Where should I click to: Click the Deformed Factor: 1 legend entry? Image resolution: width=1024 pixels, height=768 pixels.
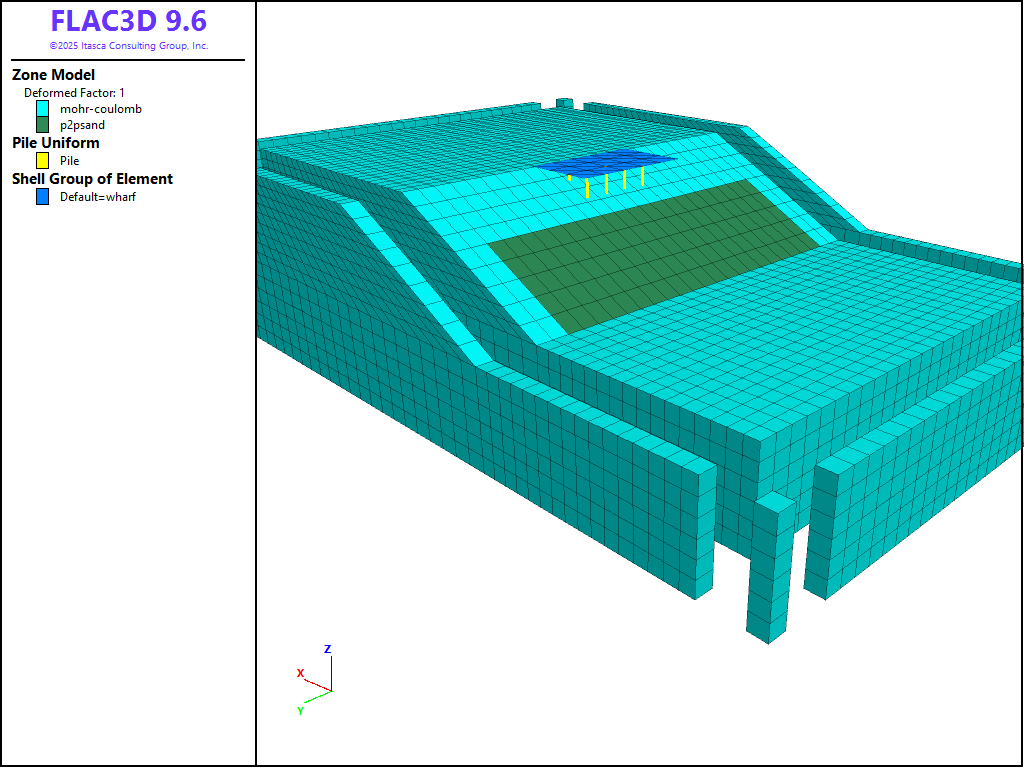75,92
